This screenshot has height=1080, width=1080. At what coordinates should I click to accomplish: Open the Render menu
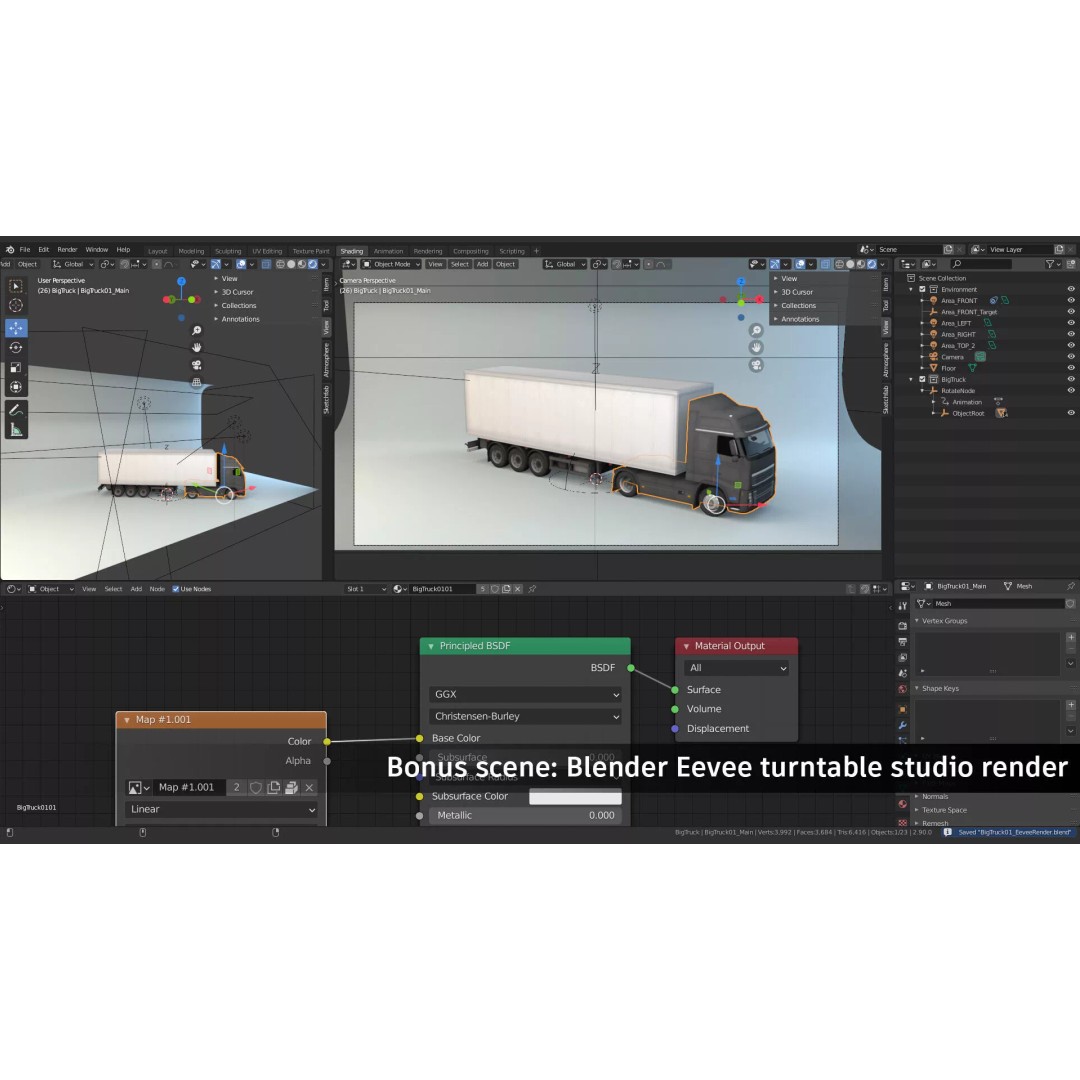pyautogui.click(x=68, y=250)
